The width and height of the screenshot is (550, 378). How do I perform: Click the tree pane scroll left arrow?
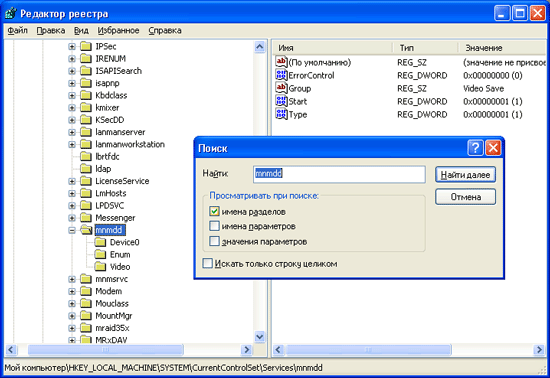click(x=11, y=350)
